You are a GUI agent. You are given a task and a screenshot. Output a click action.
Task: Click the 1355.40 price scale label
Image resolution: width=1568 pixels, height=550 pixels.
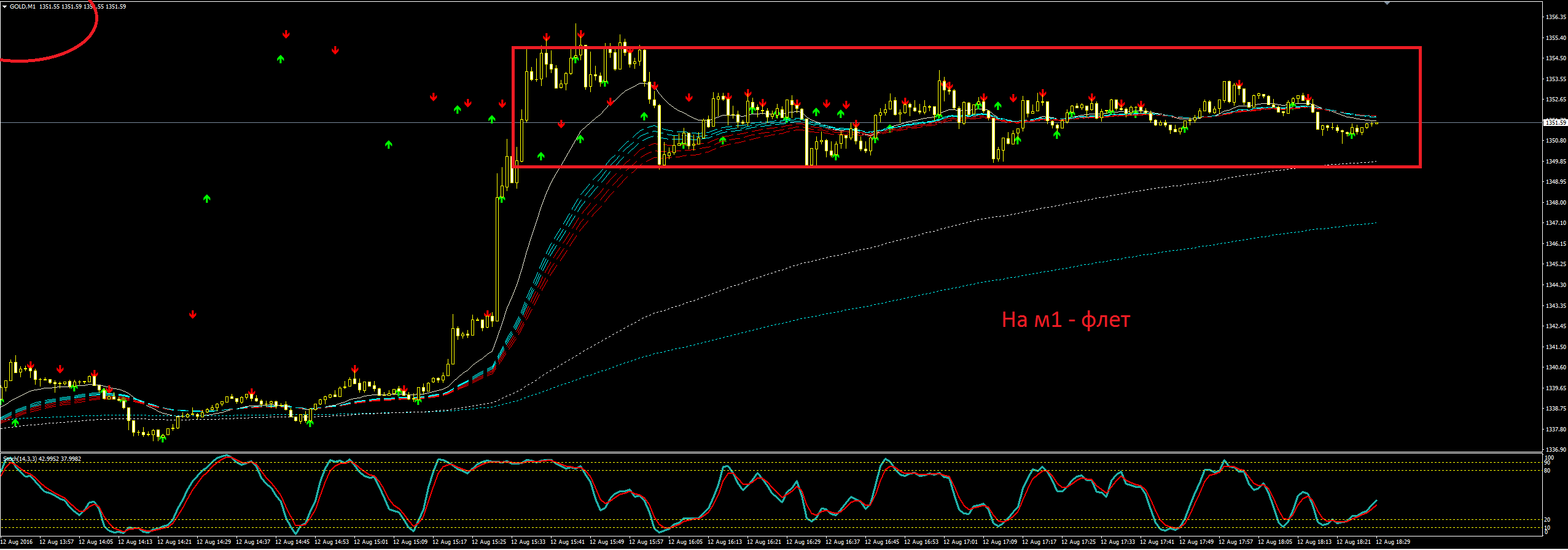point(1556,38)
